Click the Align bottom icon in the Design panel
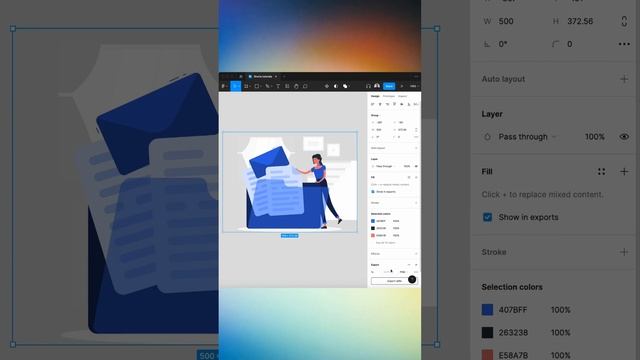This screenshot has width=640, height=360. click(x=409, y=104)
